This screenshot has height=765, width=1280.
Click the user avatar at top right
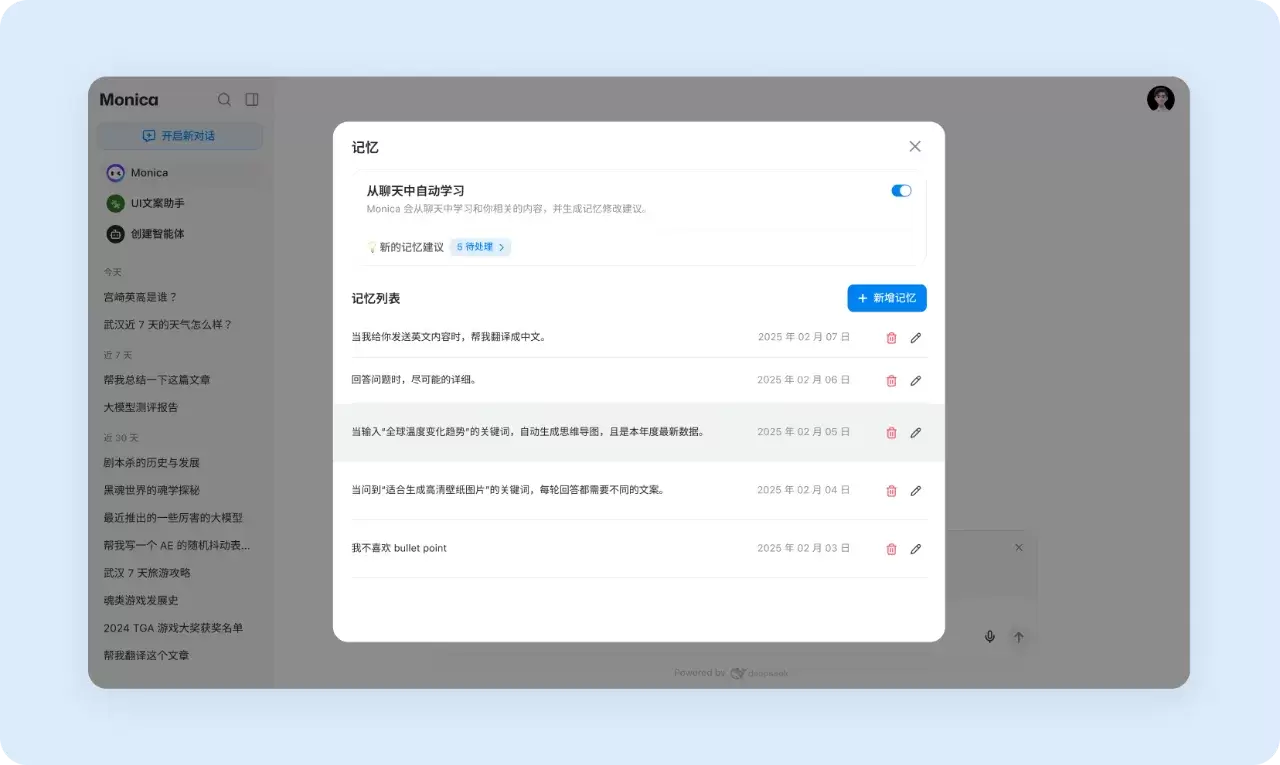pyautogui.click(x=1160, y=99)
